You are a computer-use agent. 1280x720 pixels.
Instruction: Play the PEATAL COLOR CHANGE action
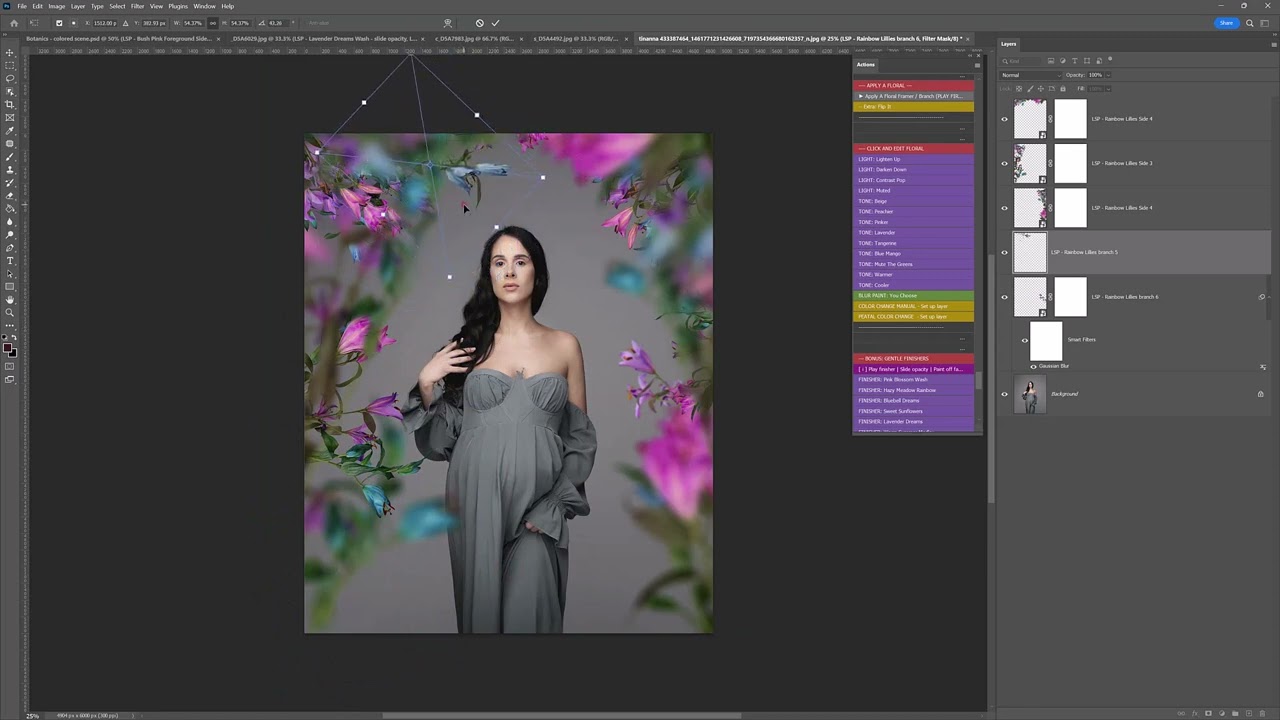913,317
